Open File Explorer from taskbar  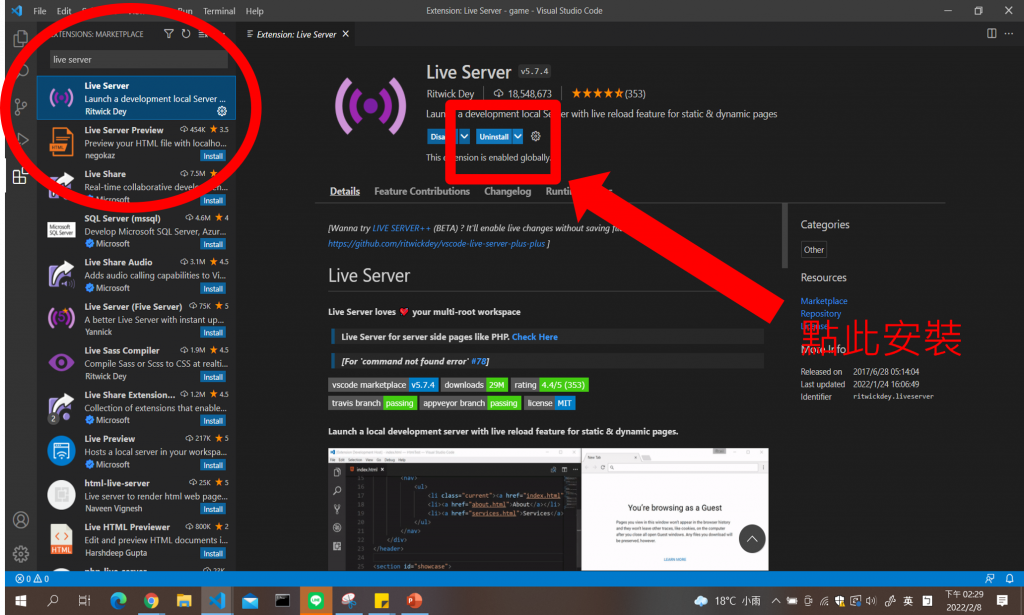[x=184, y=601]
